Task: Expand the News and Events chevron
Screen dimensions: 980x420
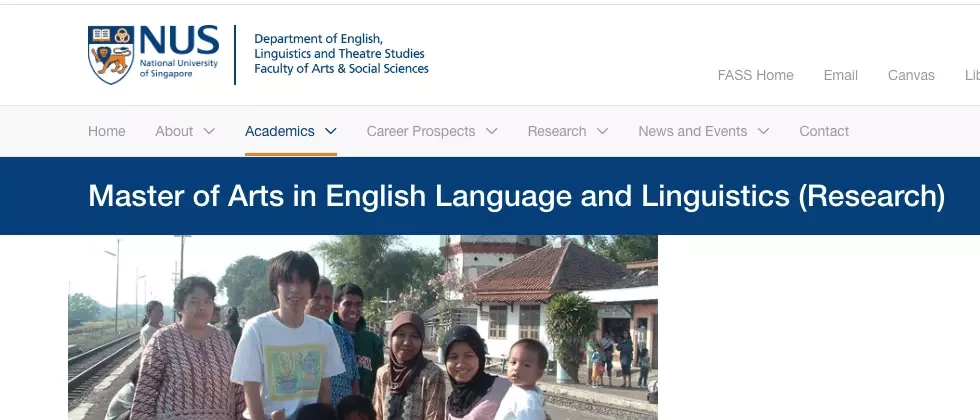Action: click(763, 131)
